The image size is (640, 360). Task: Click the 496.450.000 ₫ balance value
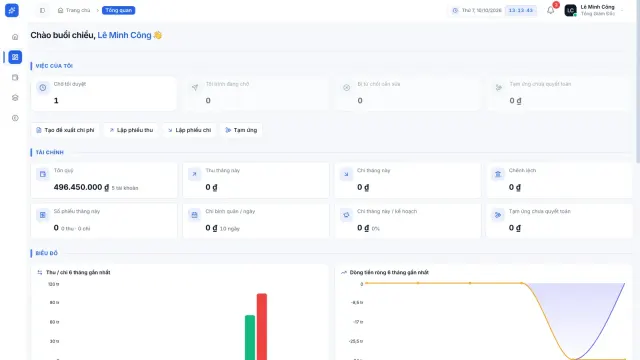pos(81,187)
